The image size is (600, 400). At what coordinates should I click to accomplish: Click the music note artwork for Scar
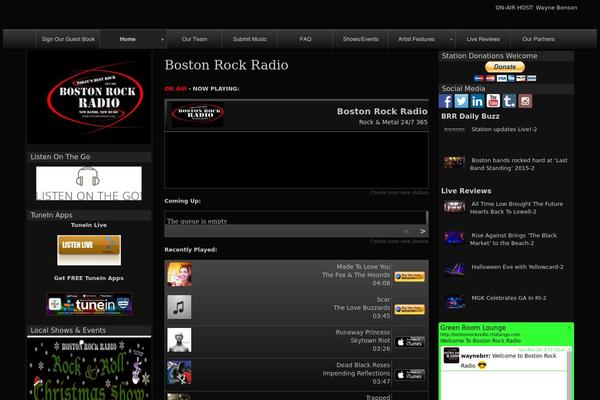tap(179, 307)
